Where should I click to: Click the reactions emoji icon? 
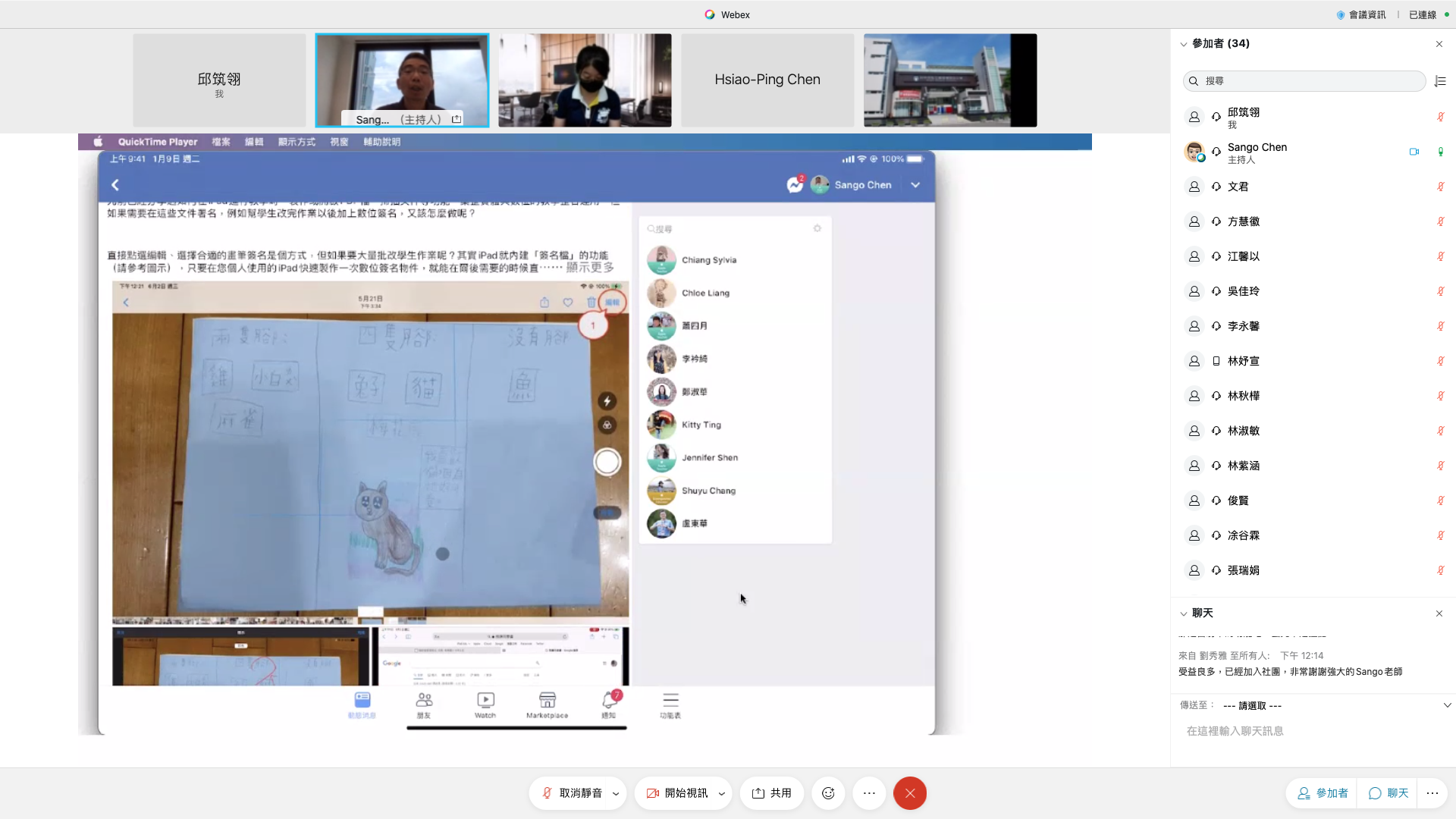point(828,793)
